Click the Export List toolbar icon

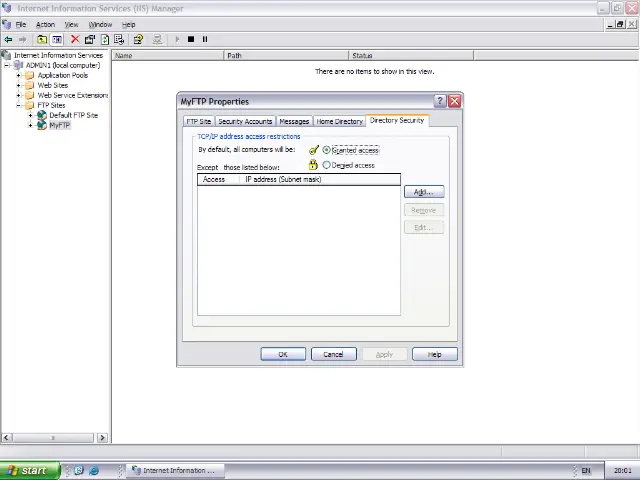[x=119, y=40]
